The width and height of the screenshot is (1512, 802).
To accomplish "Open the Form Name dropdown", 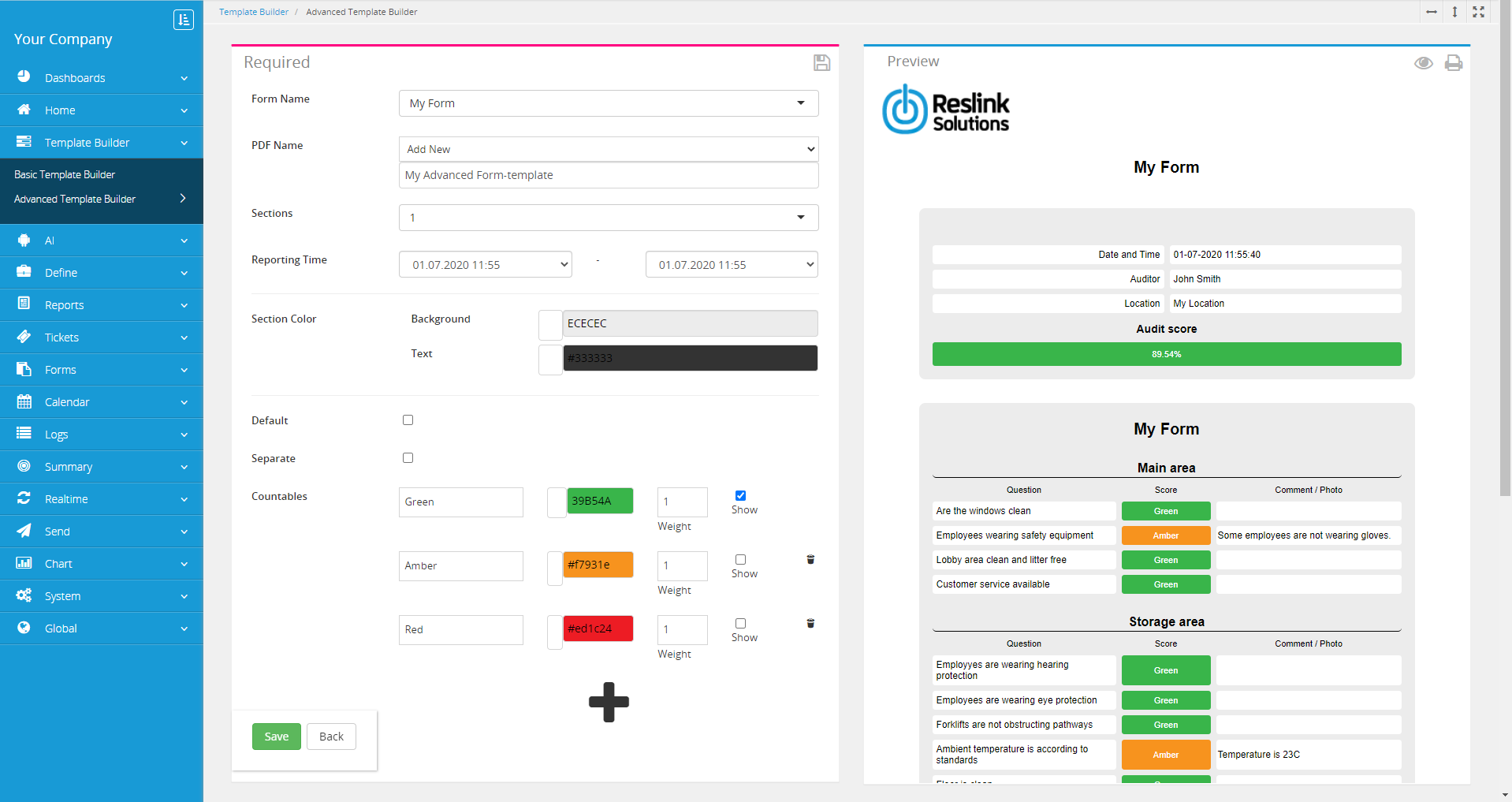I will [608, 103].
